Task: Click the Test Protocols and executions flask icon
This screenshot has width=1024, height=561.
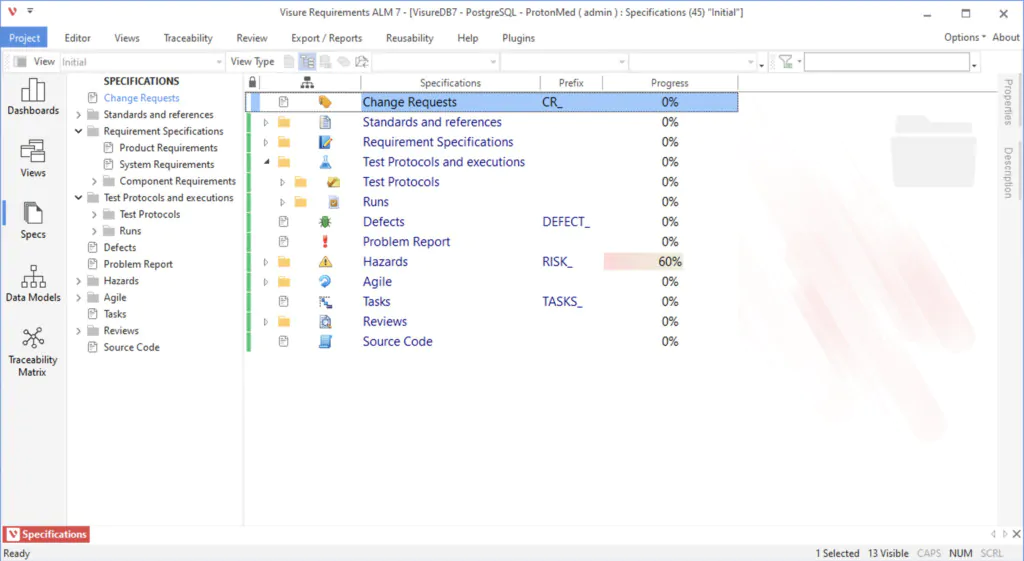Action: pyautogui.click(x=325, y=162)
